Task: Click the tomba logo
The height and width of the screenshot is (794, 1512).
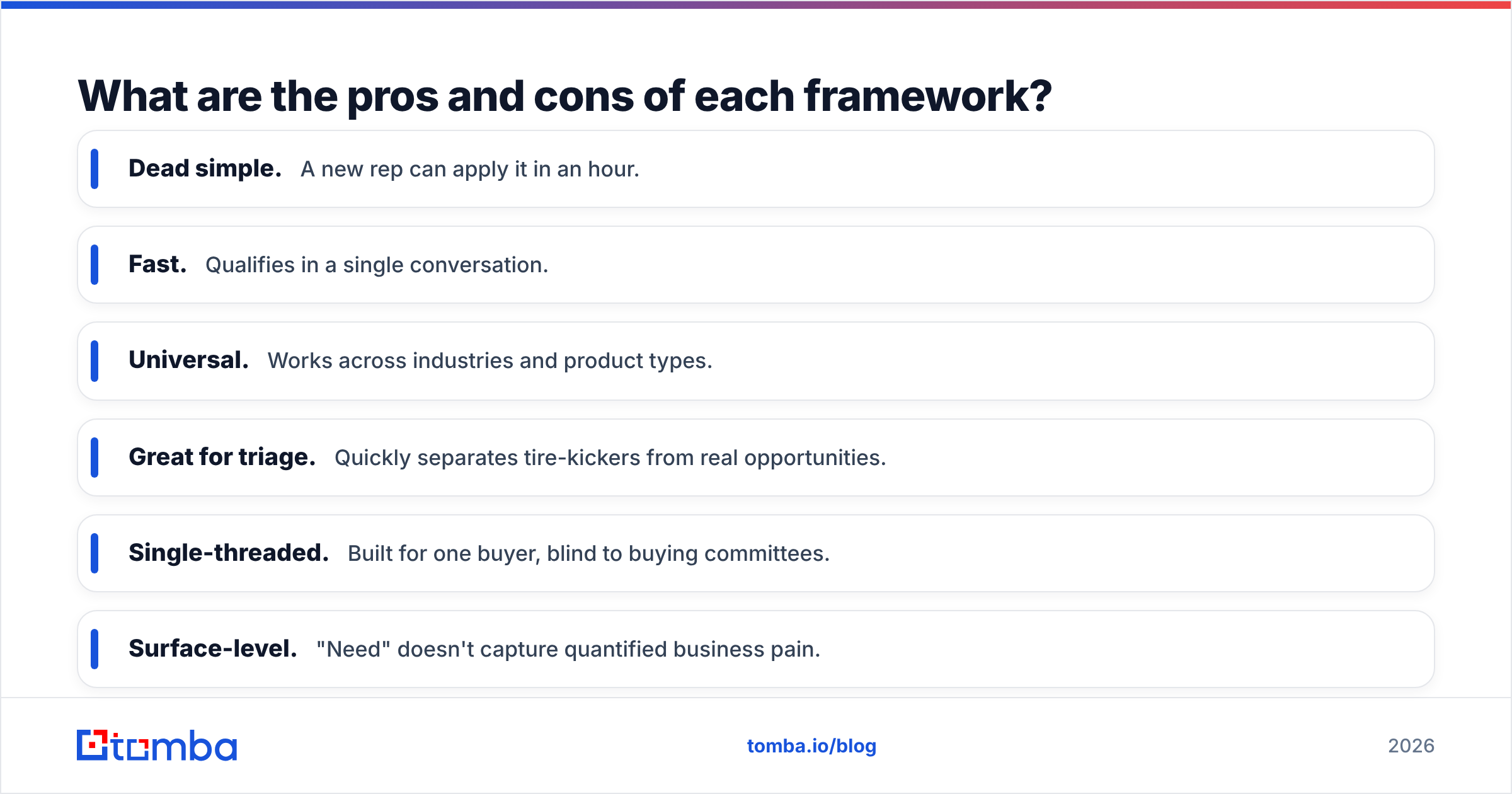Action: pyautogui.click(x=157, y=745)
